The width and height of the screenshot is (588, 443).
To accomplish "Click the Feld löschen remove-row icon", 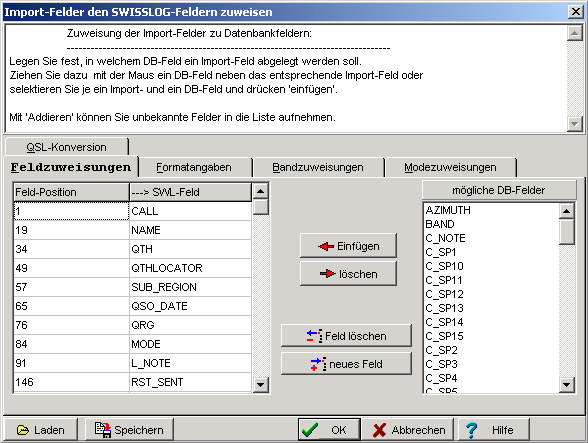I will click(314, 336).
